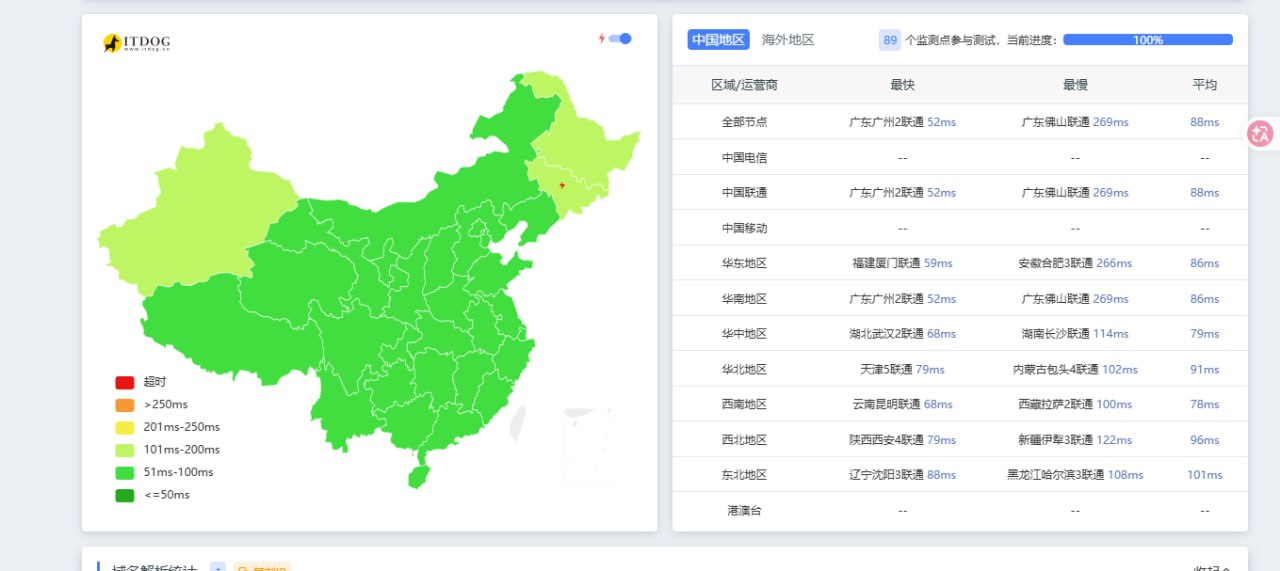The height and width of the screenshot is (571, 1280).
Task: Click the 96ms average for 西北地区
Action: (x=1205, y=440)
